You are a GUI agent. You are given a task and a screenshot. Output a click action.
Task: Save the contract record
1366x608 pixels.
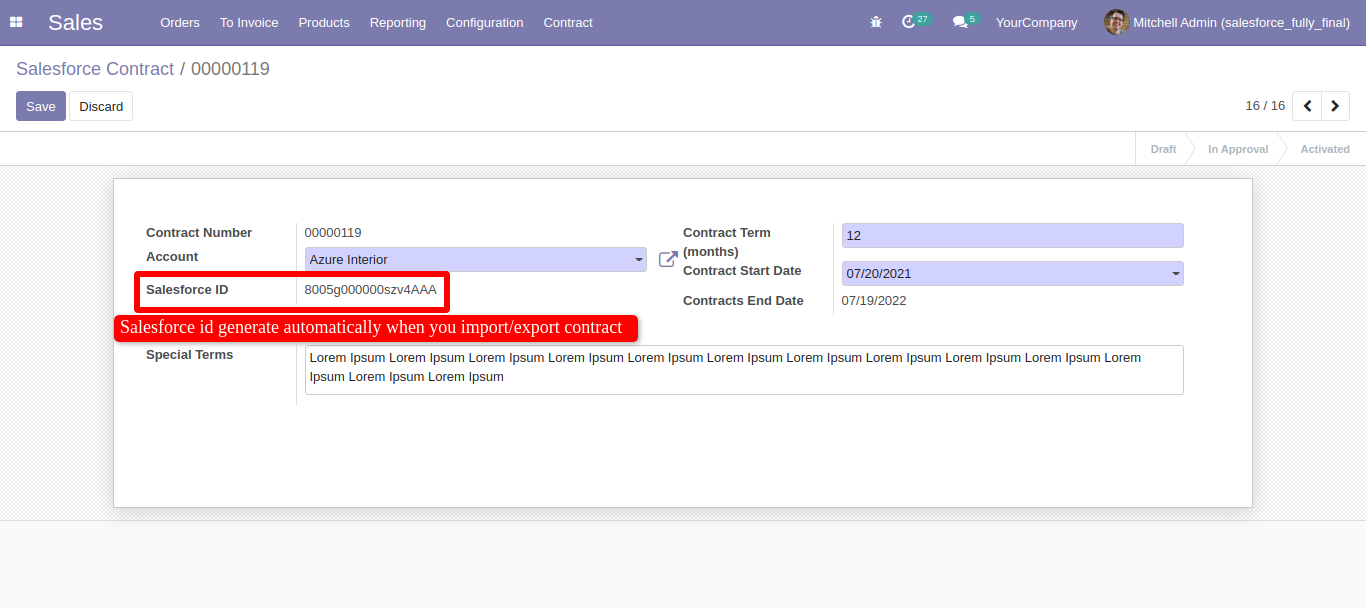[41, 106]
